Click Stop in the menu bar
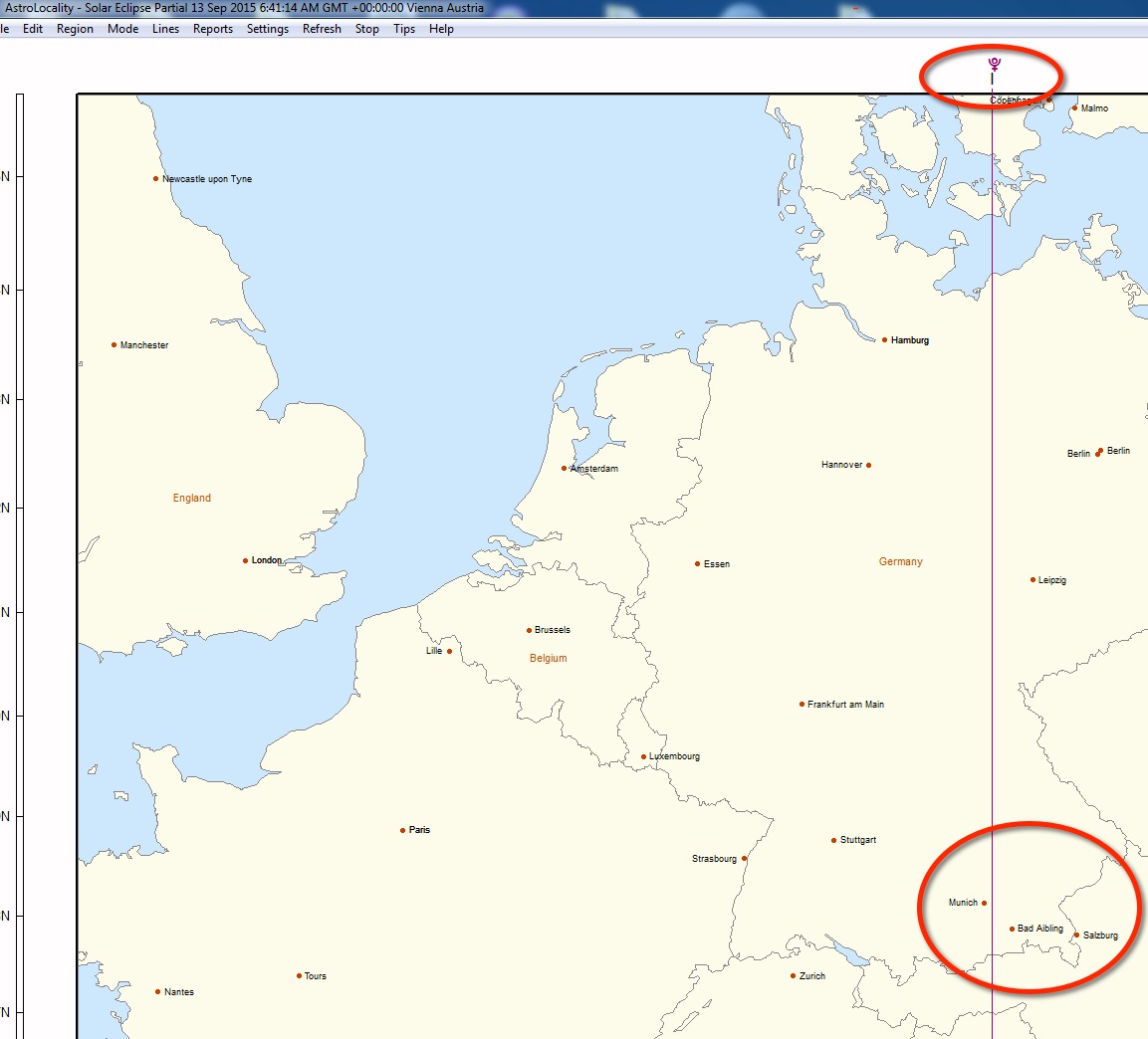Screen dimensions: 1148x1039 (x=367, y=29)
